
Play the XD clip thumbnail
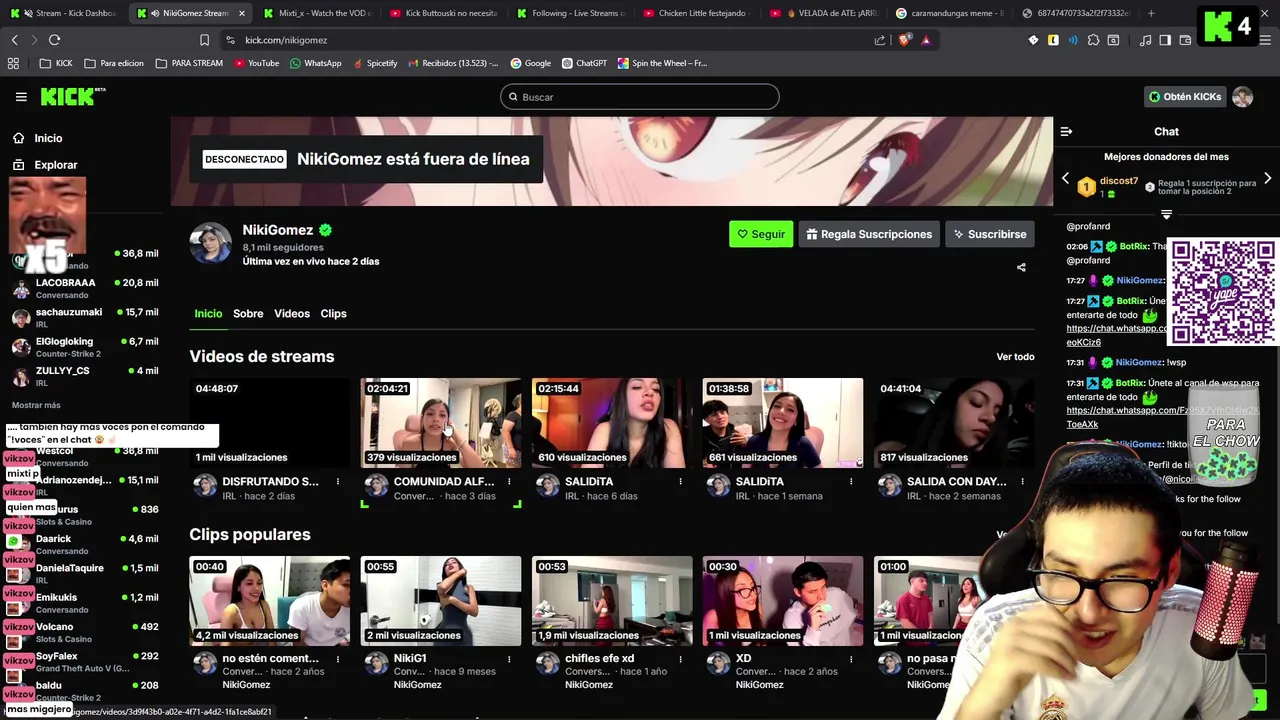click(x=783, y=601)
